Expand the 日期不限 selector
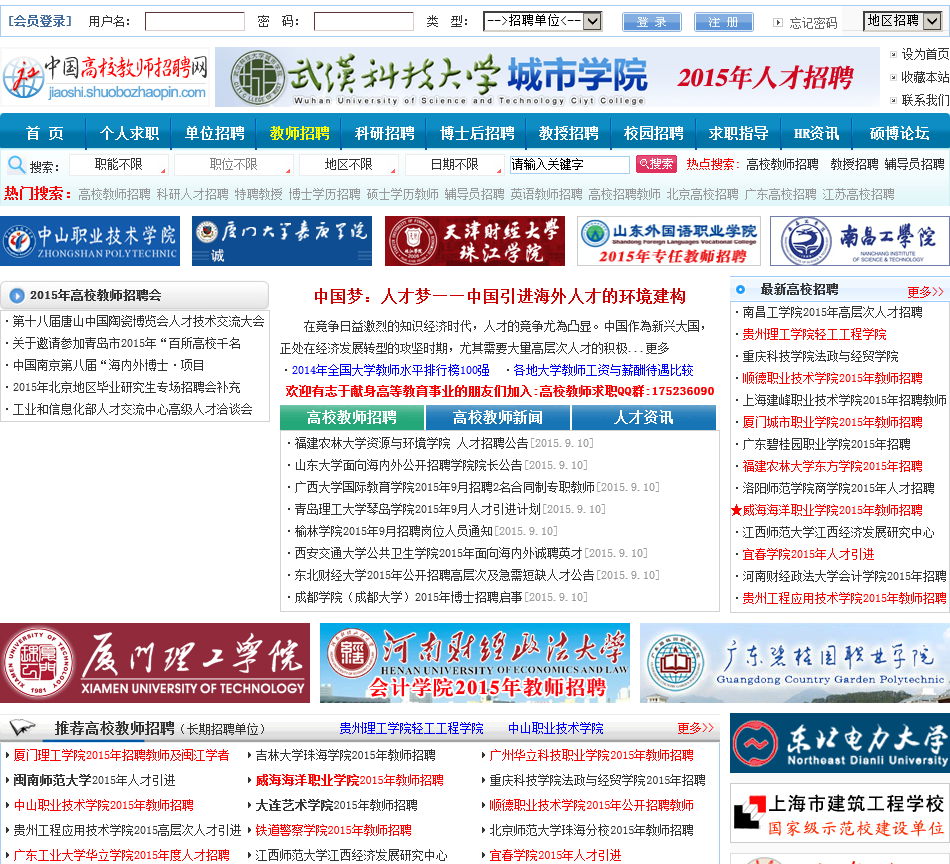 [454, 165]
